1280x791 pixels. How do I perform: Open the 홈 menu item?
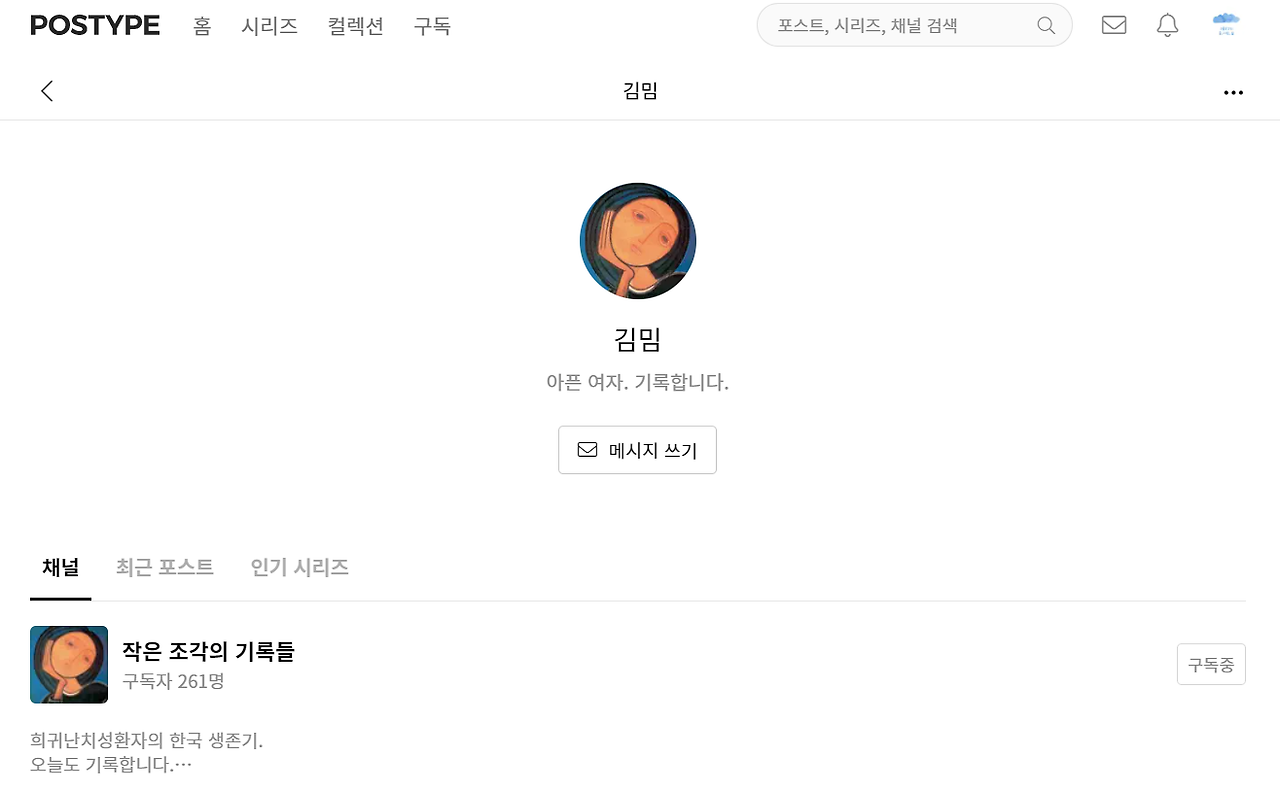(202, 27)
